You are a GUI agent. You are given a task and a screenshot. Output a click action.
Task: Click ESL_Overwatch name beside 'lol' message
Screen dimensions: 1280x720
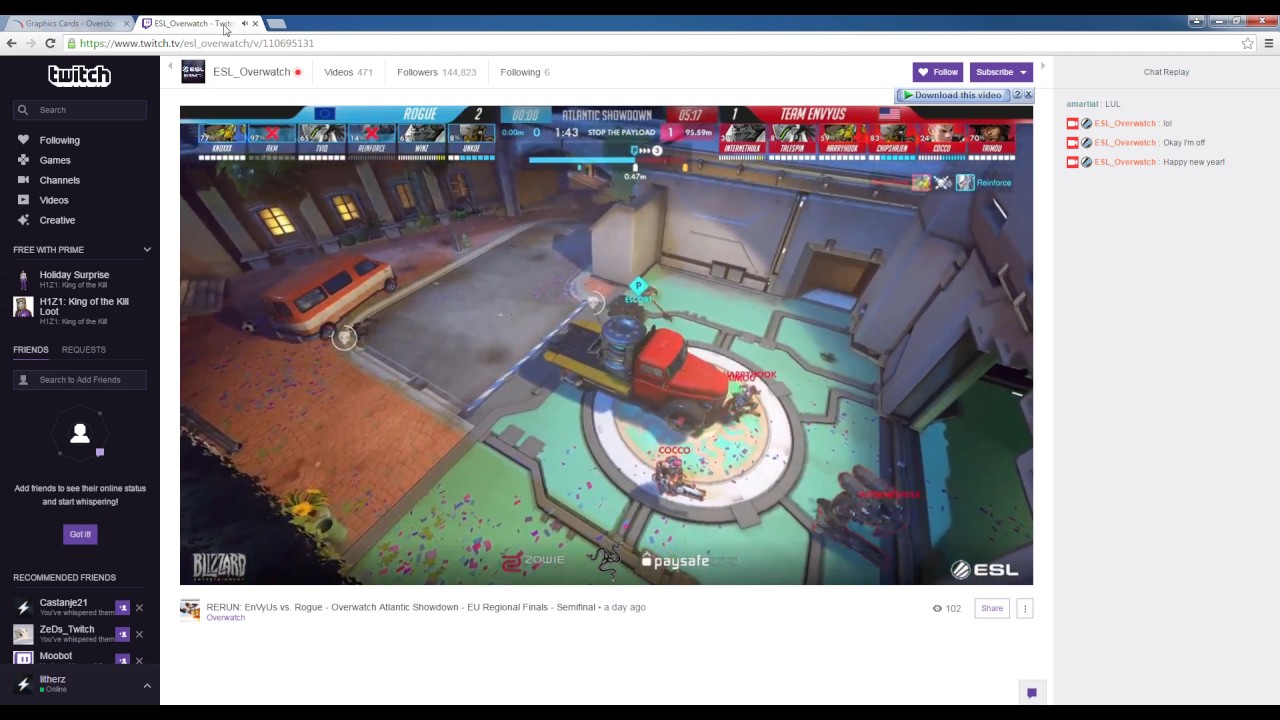pos(1125,124)
